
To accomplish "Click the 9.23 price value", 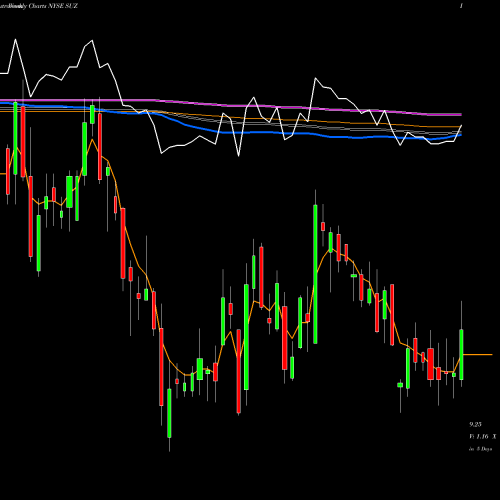I will pos(475,424).
